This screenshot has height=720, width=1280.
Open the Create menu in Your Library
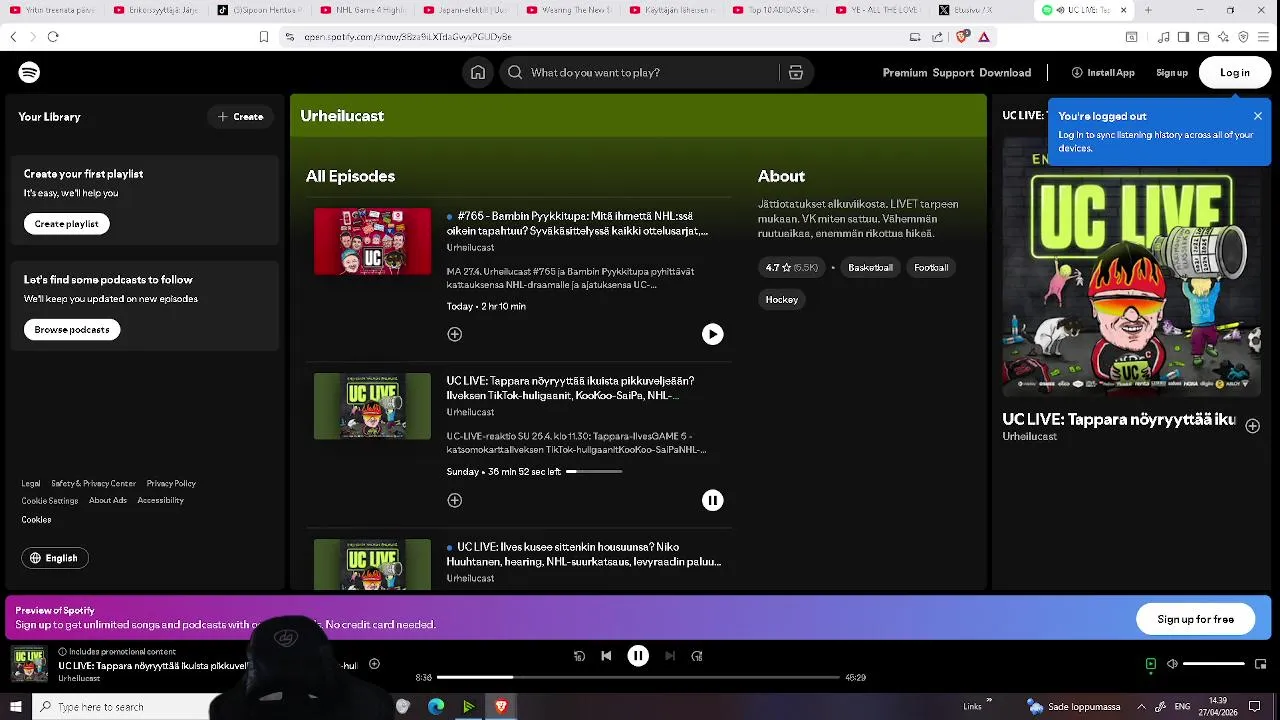(x=241, y=117)
